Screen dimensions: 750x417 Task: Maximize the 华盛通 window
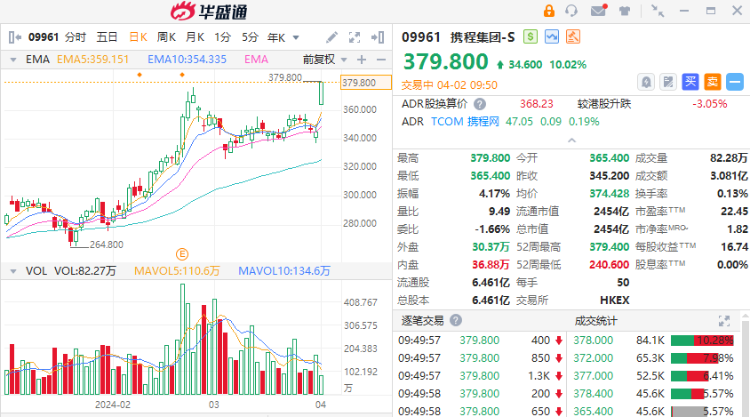pyautogui.click(x=711, y=11)
